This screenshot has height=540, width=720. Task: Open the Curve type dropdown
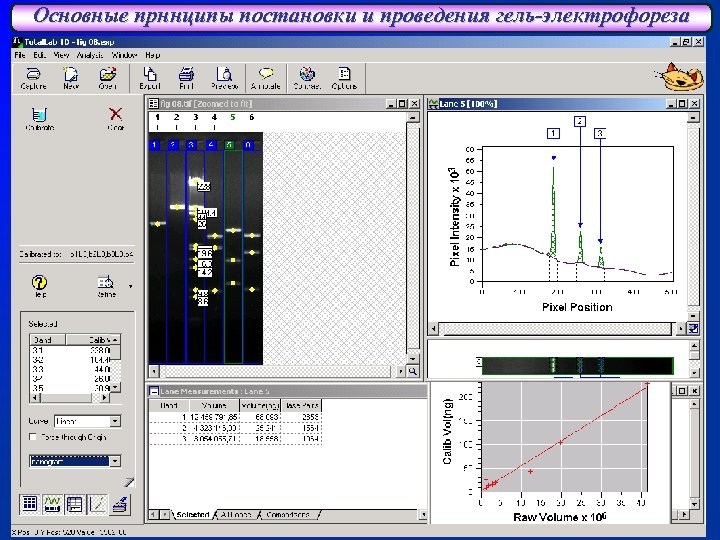pyautogui.click(x=115, y=421)
